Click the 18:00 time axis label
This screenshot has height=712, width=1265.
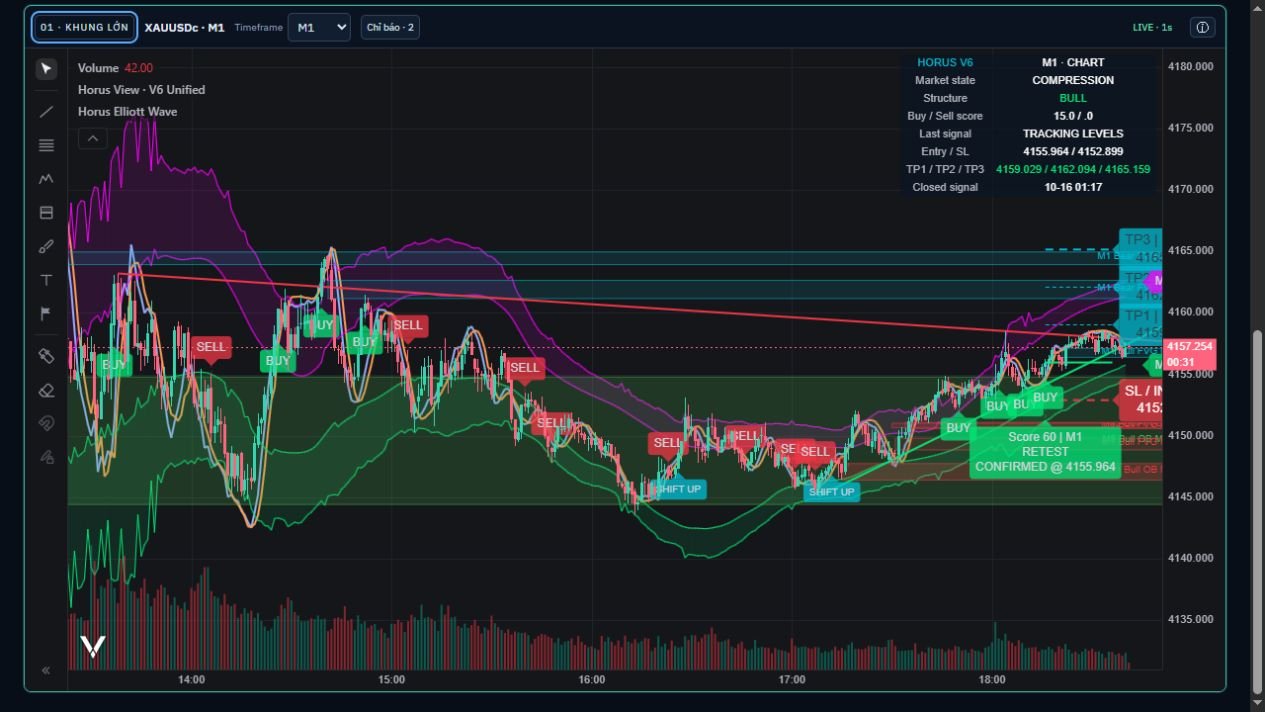click(x=992, y=680)
